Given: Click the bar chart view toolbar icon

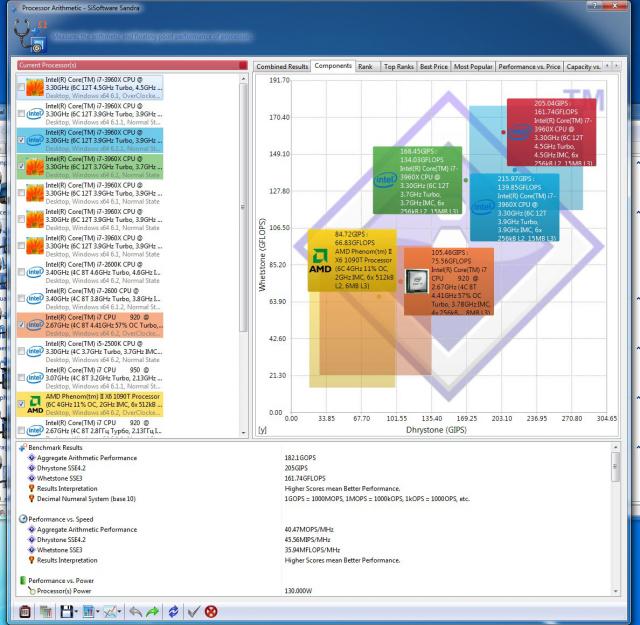Looking at the screenshot, I should point(88,612).
